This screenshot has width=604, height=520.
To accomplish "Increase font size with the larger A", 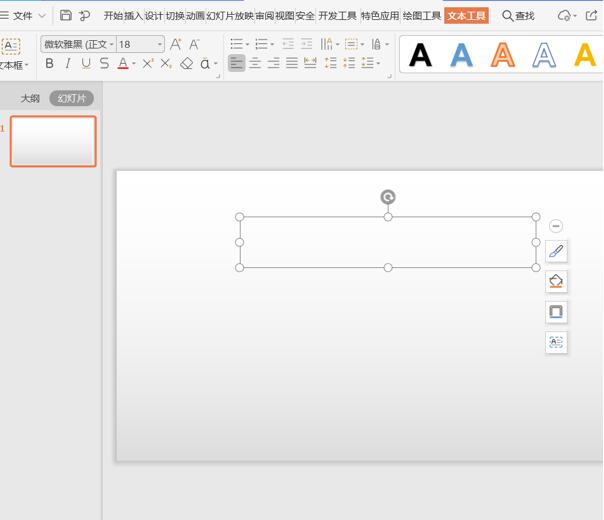I will (176, 44).
